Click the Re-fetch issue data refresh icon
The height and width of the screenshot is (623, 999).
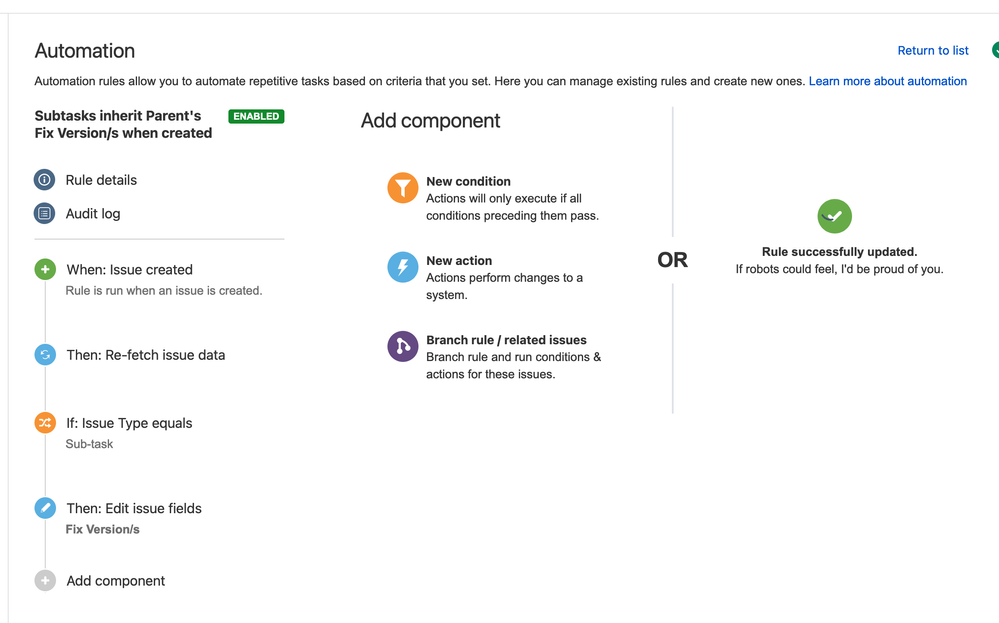tap(45, 355)
